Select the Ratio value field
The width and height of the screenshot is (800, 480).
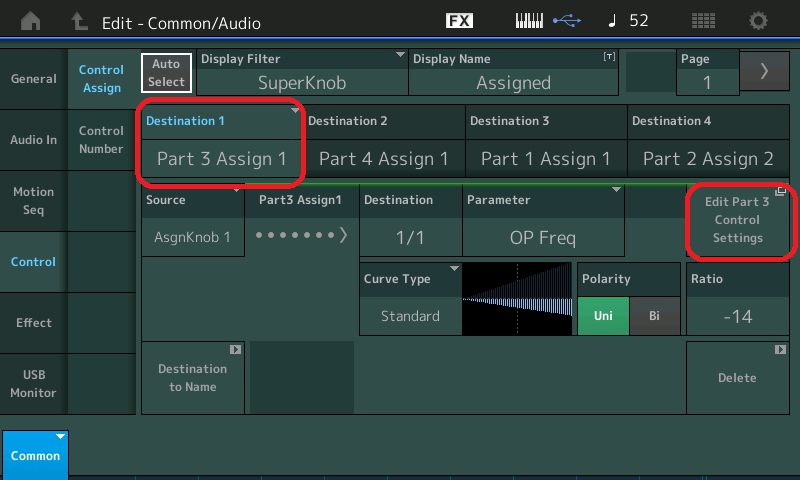[736, 316]
